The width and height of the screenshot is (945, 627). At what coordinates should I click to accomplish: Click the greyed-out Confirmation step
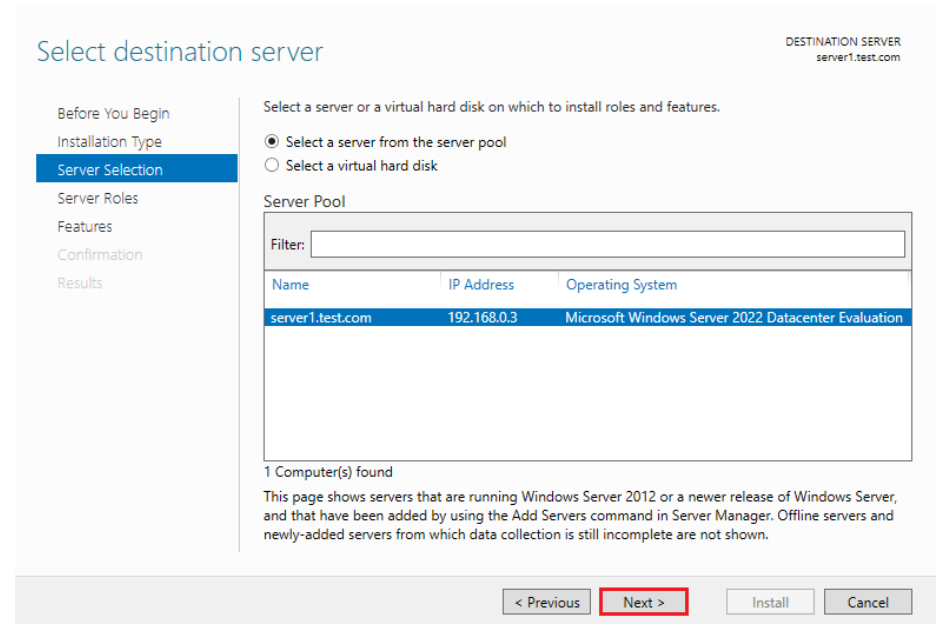point(100,255)
